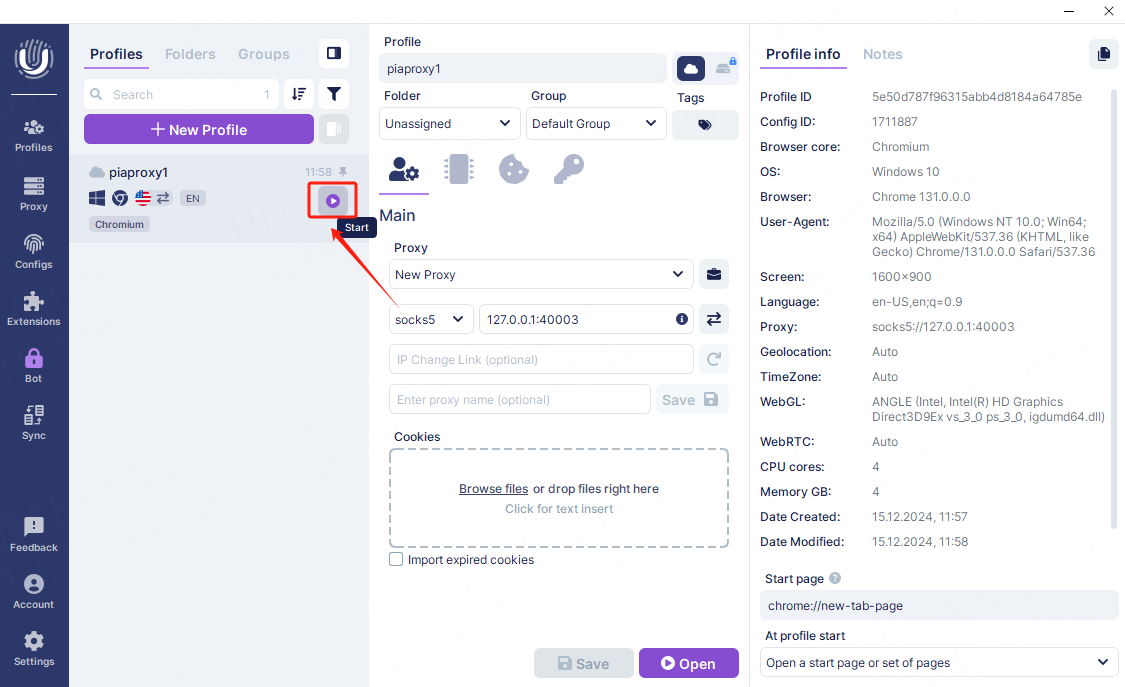
Task: Start the piaproxy1 profile with play button
Action: coord(333,201)
